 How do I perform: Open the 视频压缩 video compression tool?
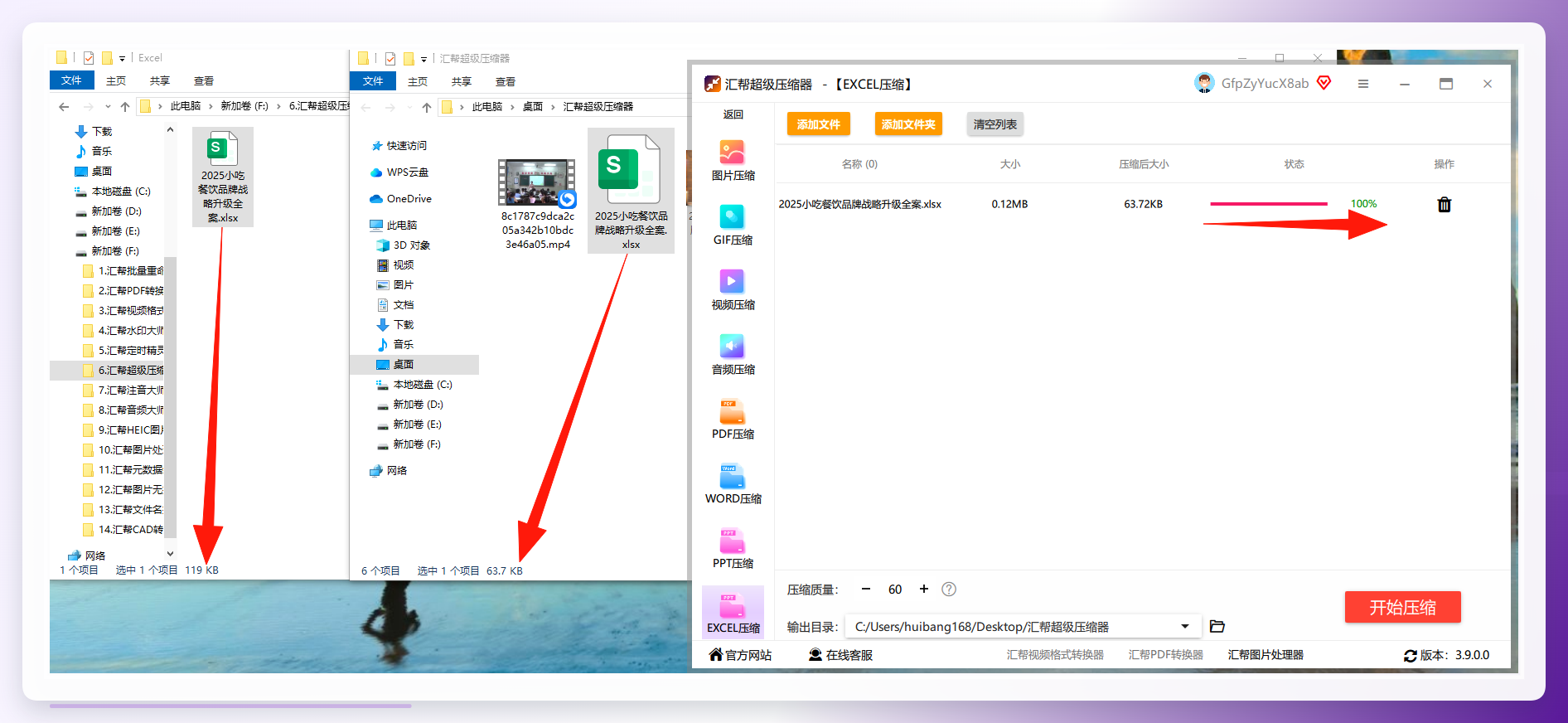point(733,289)
